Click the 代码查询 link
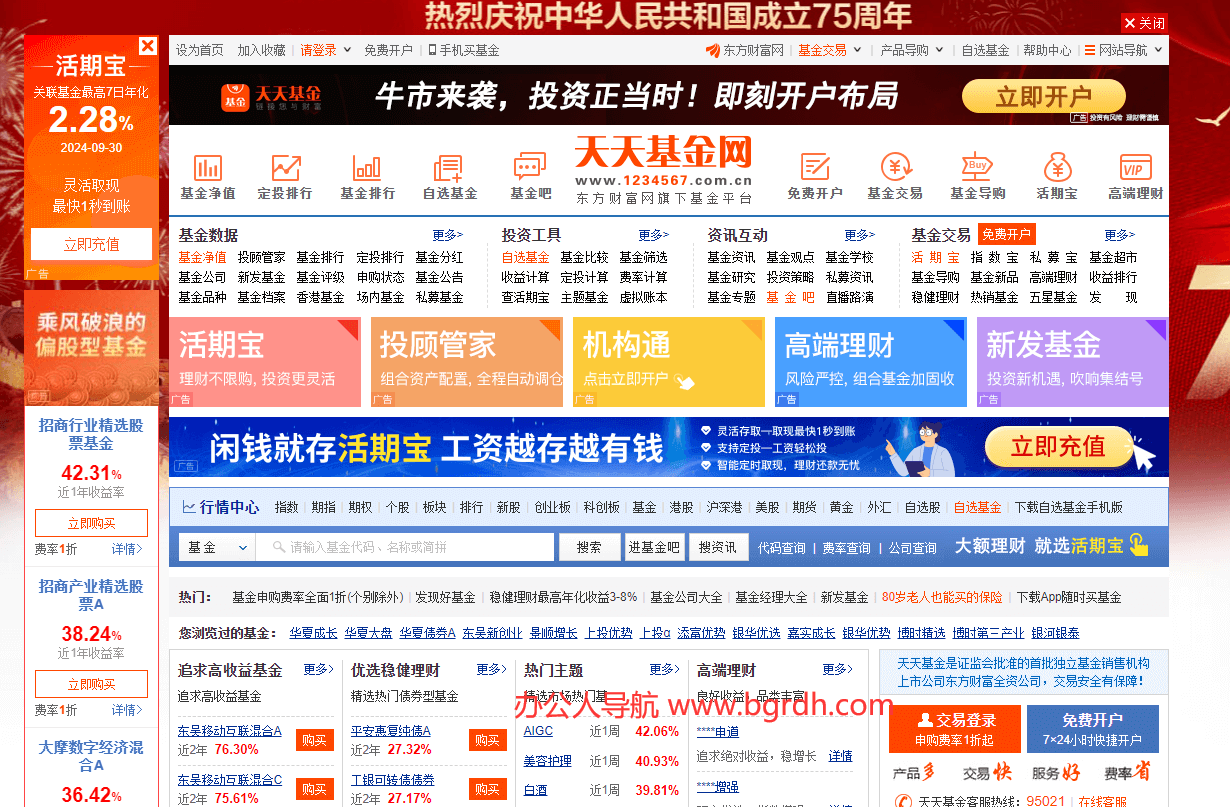 tap(782, 548)
